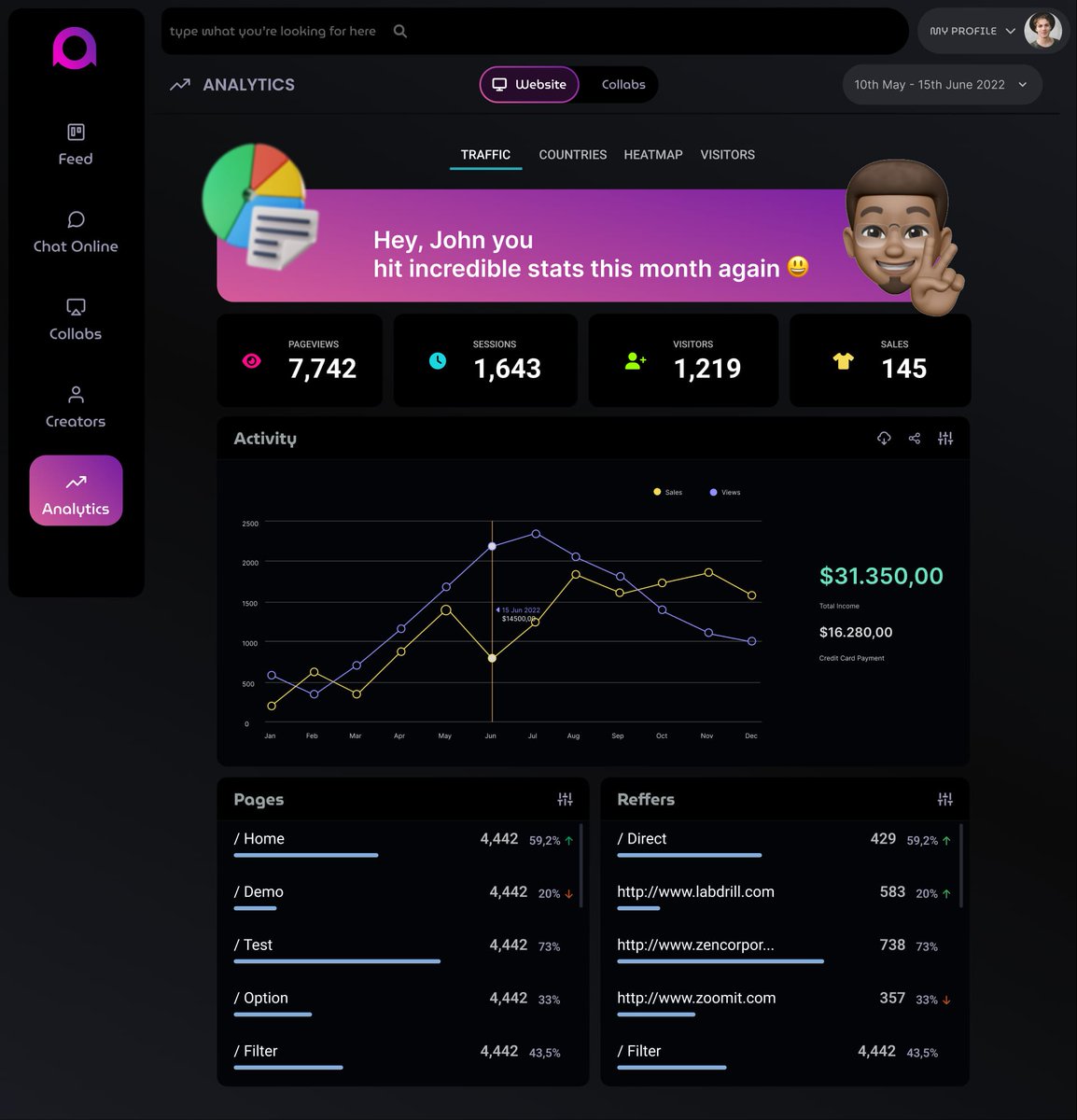Open Pages panel filter settings
This screenshot has height=1120, width=1077.
pyautogui.click(x=566, y=799)
